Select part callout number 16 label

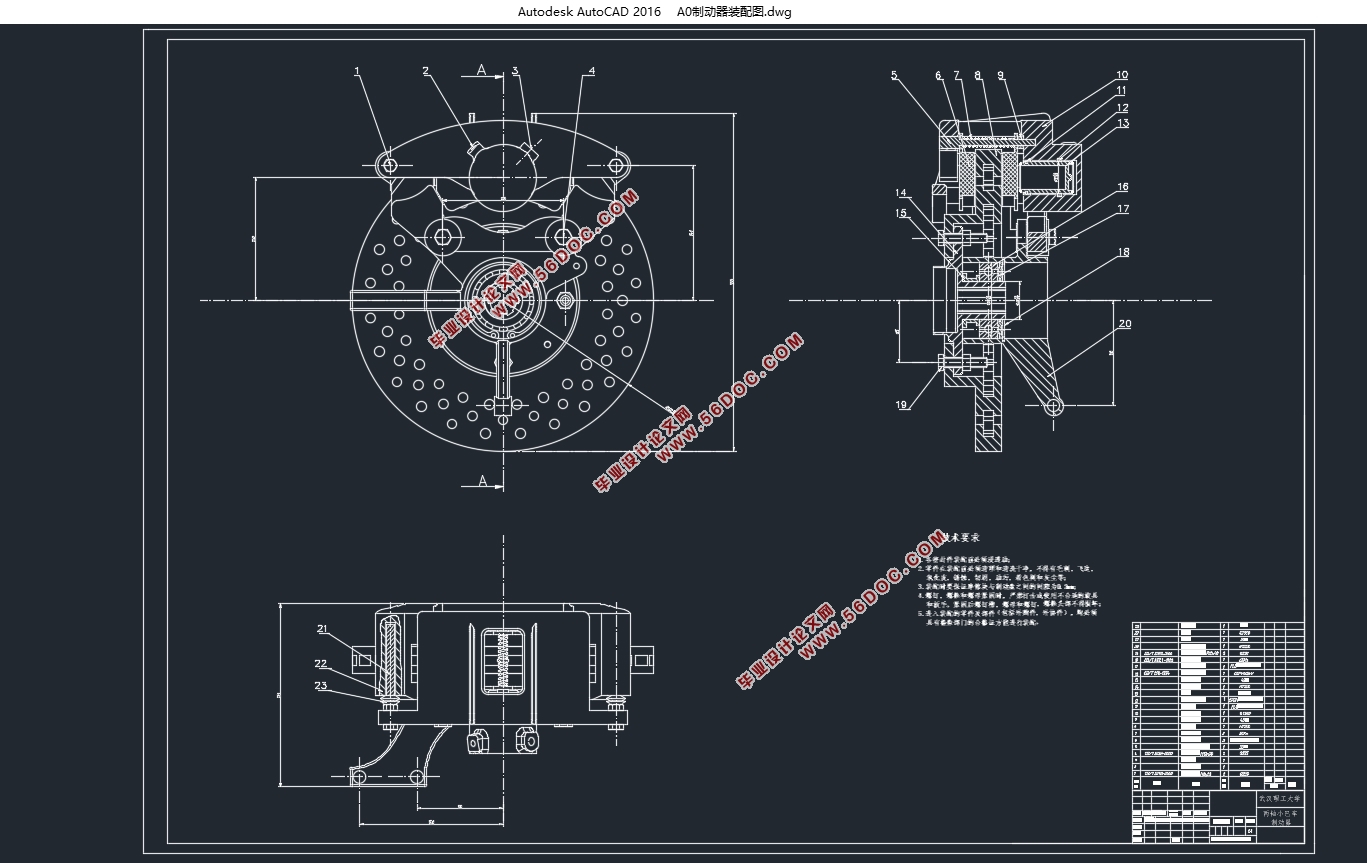[1123, 187]
